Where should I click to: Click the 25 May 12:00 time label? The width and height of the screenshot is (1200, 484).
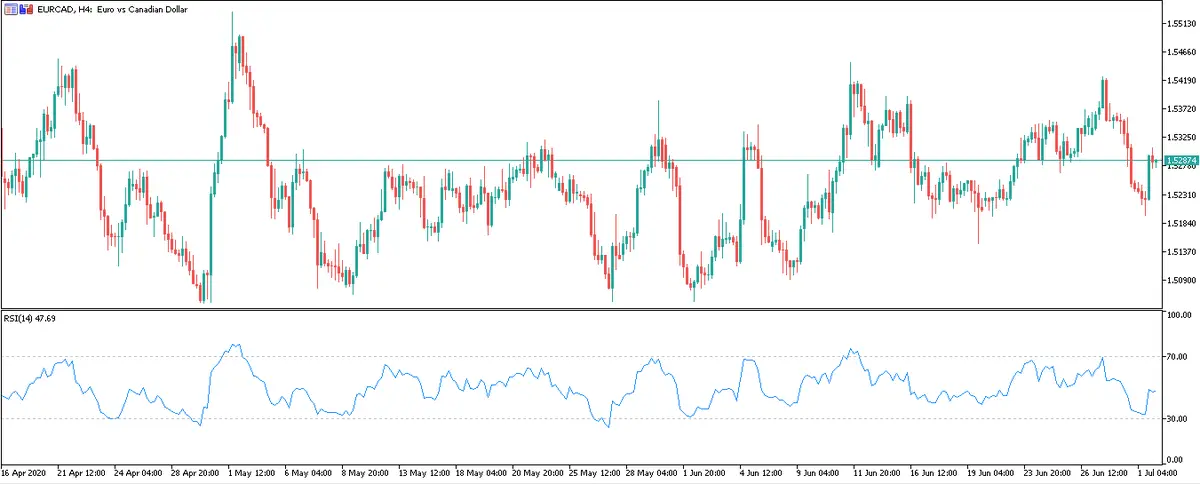point(595,471)
